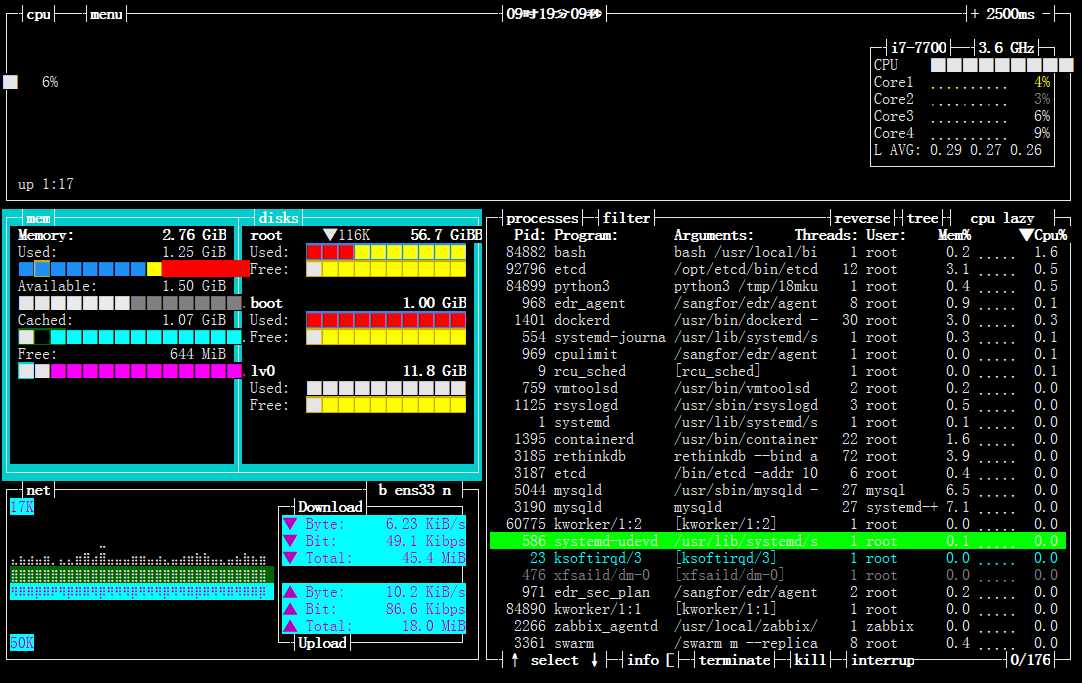Image resolution: width=1082 pixels, height=683 pixels.
Task: Switch to next network interface with n
Action: [x=446, y=490]
